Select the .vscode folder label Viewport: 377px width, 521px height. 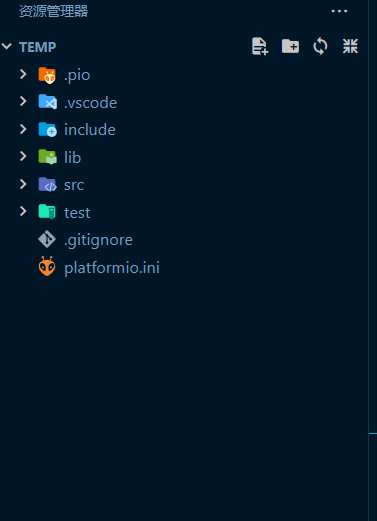[90, 103]
